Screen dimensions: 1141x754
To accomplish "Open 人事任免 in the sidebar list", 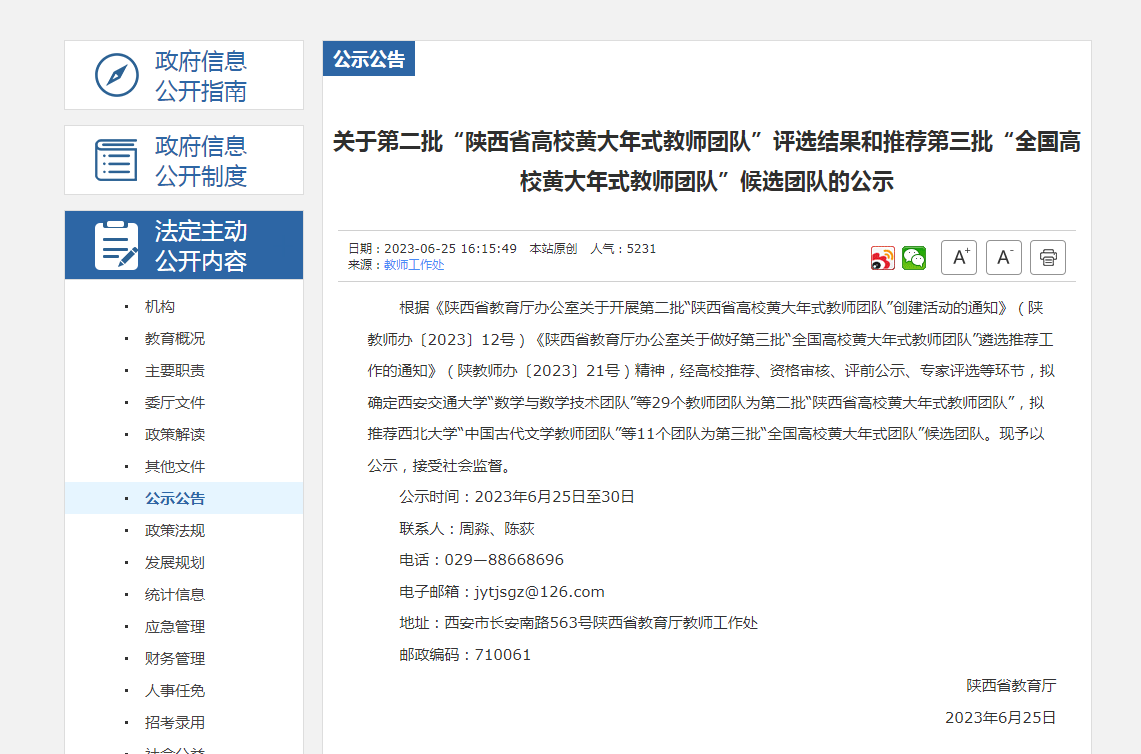I will click(x=175, y=691).
